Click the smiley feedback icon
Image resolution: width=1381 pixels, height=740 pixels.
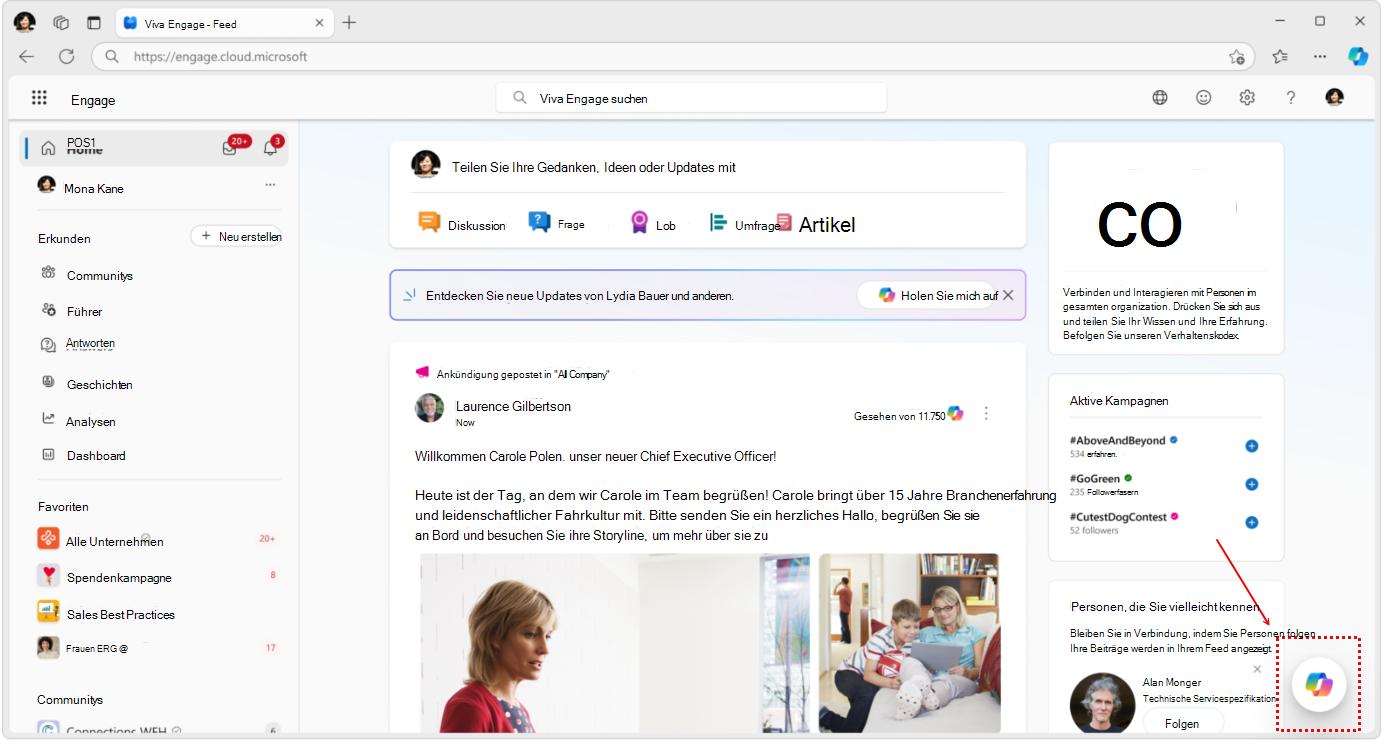[1204, 98]
